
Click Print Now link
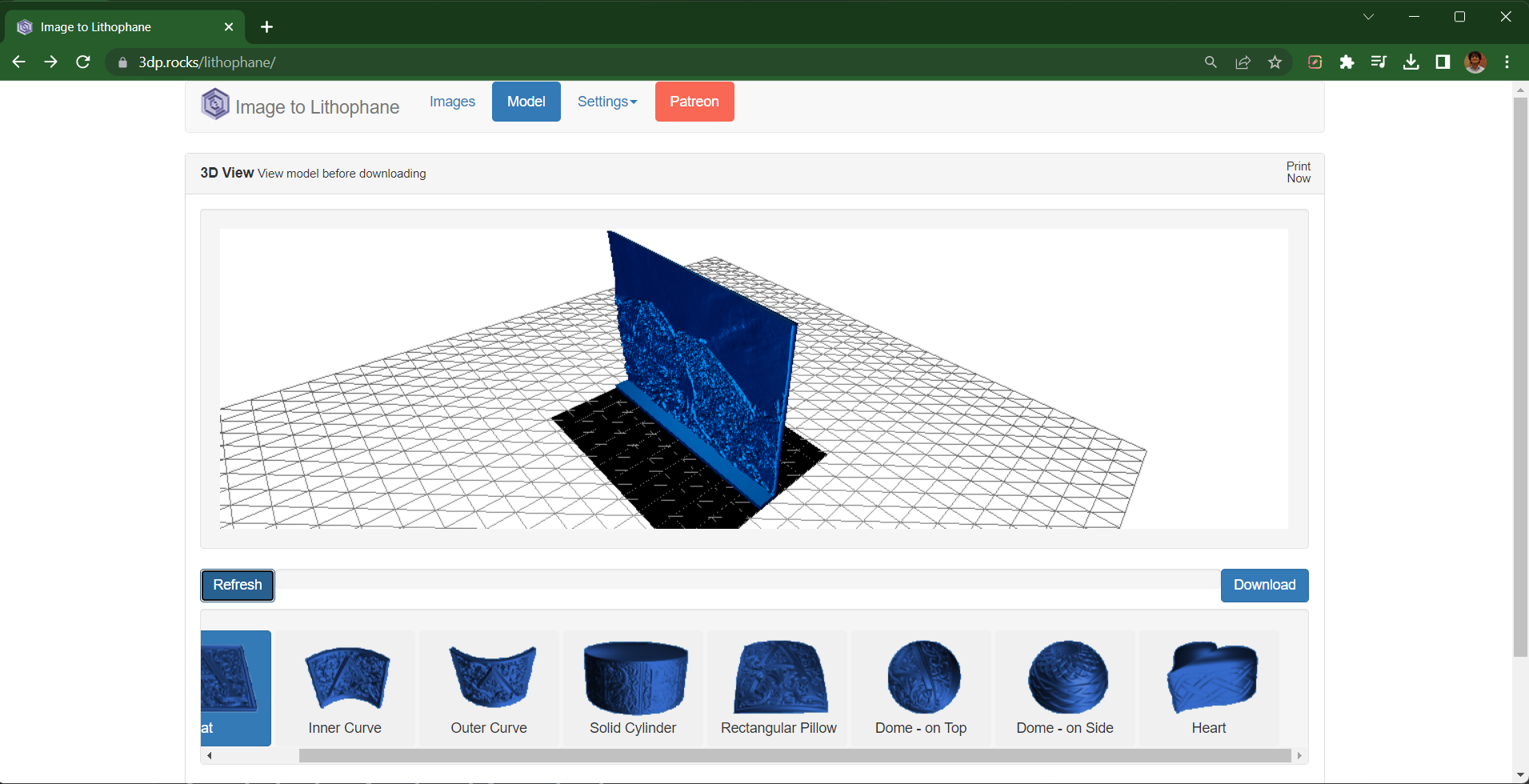point(1299,172)
